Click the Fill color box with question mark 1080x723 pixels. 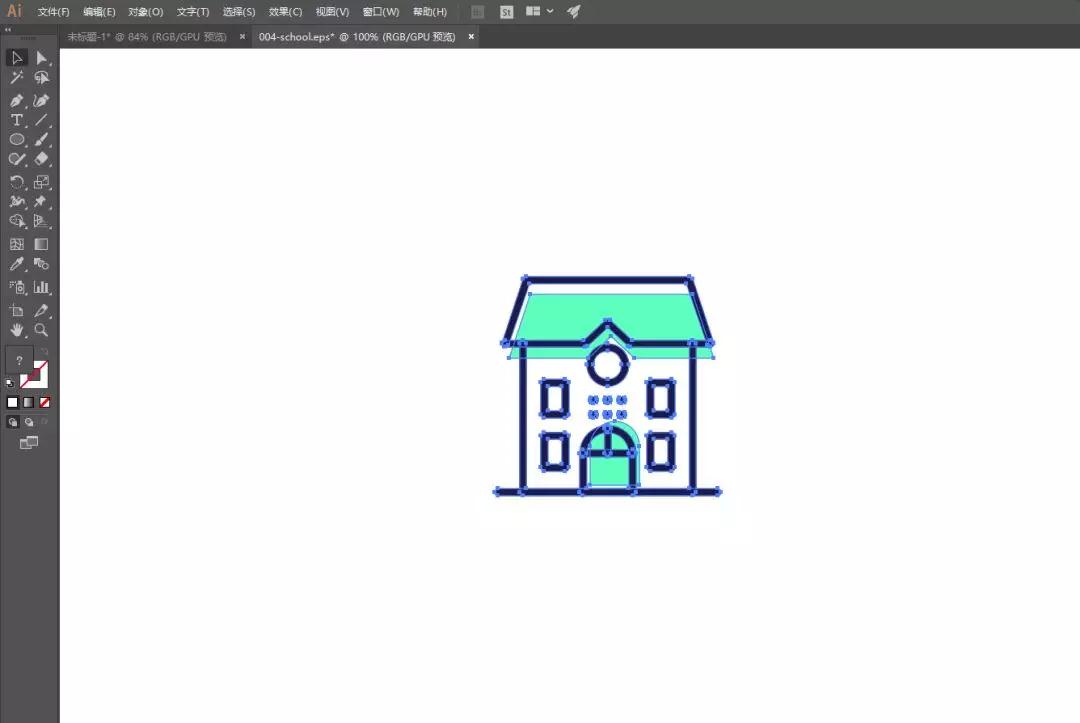pos(19,360)
